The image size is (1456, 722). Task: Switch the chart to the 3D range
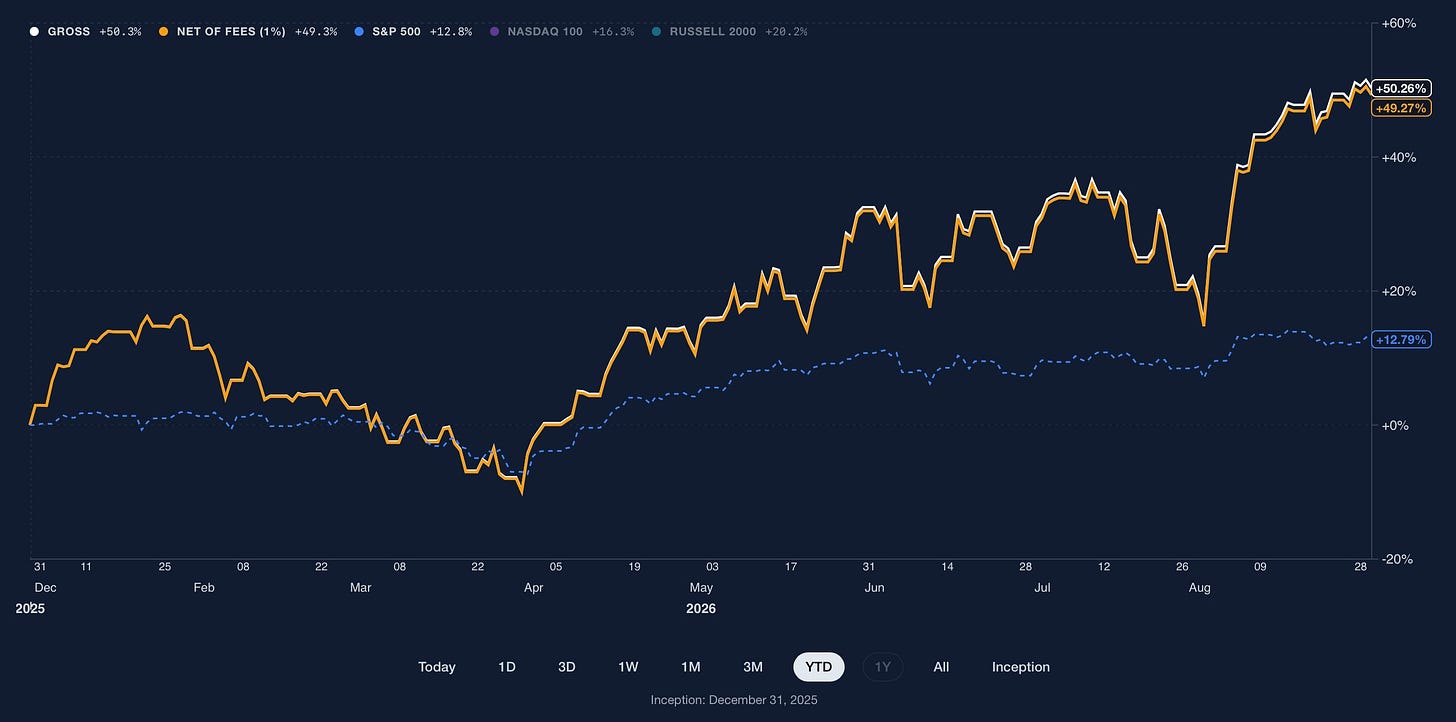pyautogui.click(x=567, y=667)
